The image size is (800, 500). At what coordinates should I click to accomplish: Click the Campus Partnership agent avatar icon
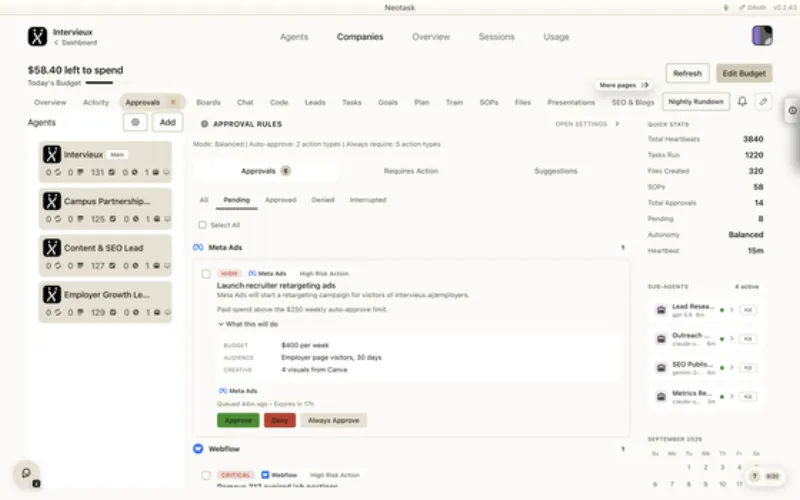pos(52,201)
